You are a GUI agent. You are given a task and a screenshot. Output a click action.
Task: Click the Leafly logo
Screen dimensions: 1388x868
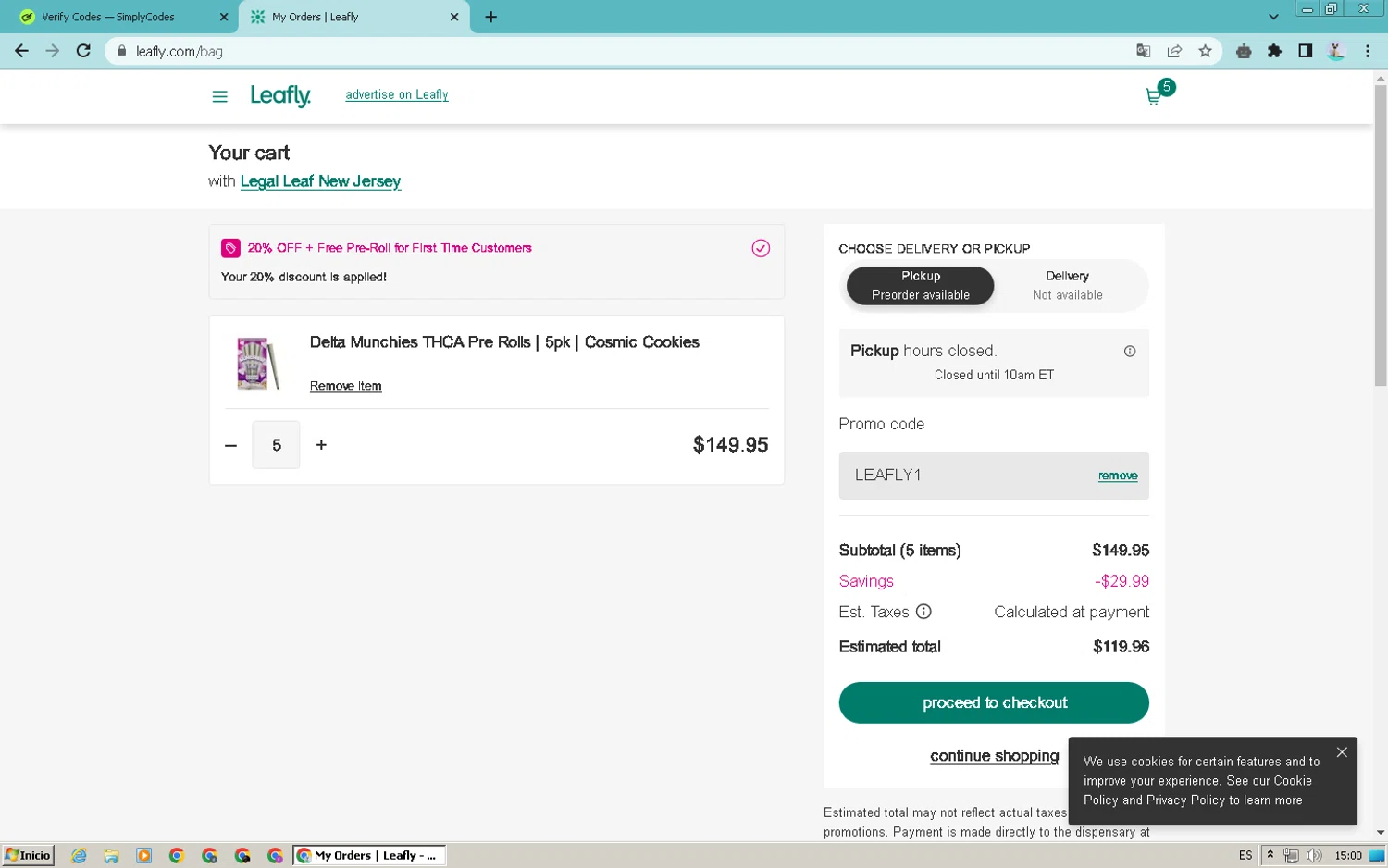pos(280,95)
